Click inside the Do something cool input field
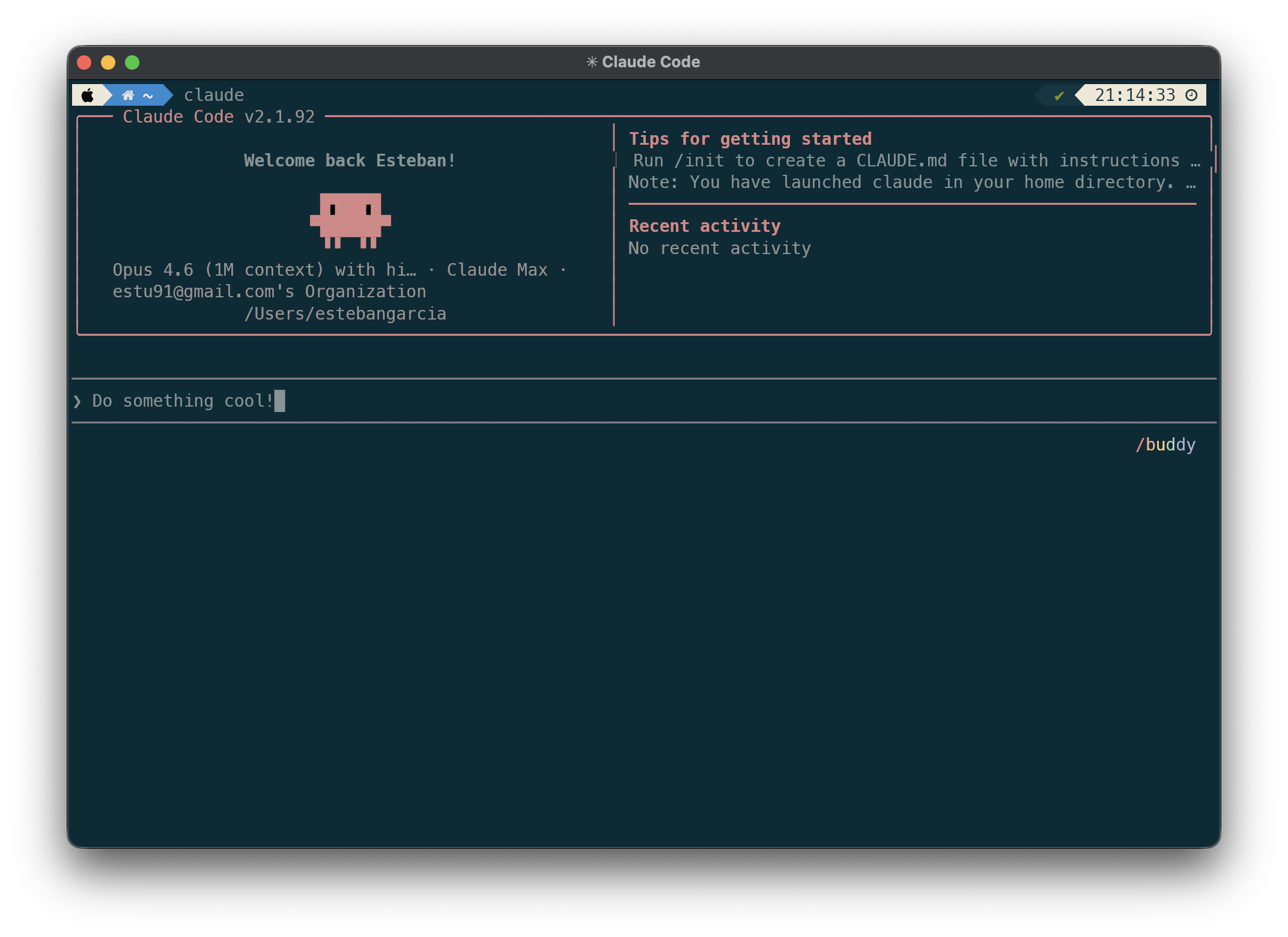 point(180,401)
